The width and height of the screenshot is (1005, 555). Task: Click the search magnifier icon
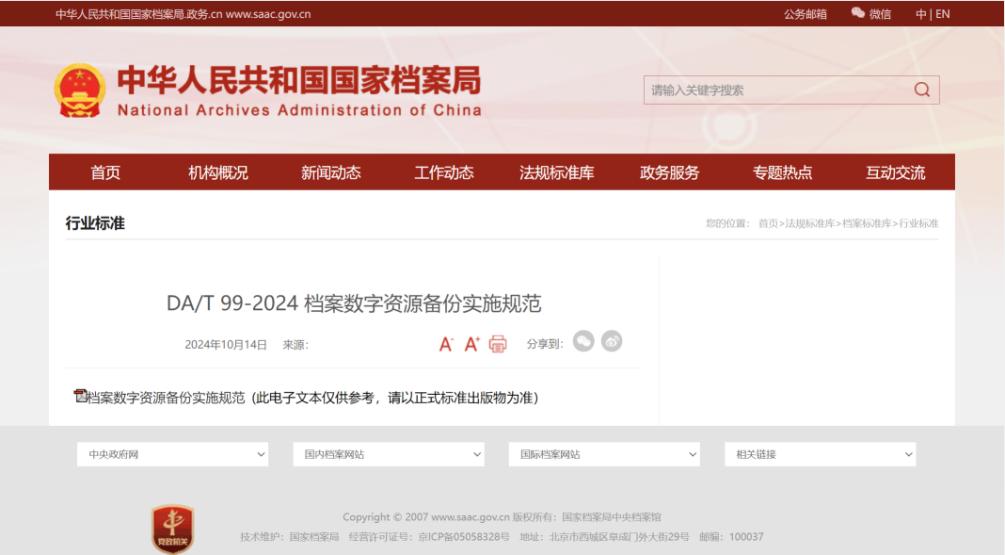(x=921, y=90)
